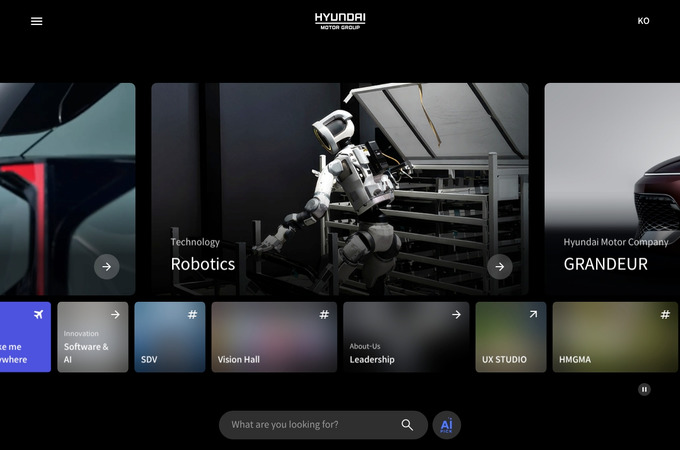Viewport: 680px width, 450px height.
Task: Click the hashtag icon on SDV tile
Action: coord(193,314)
